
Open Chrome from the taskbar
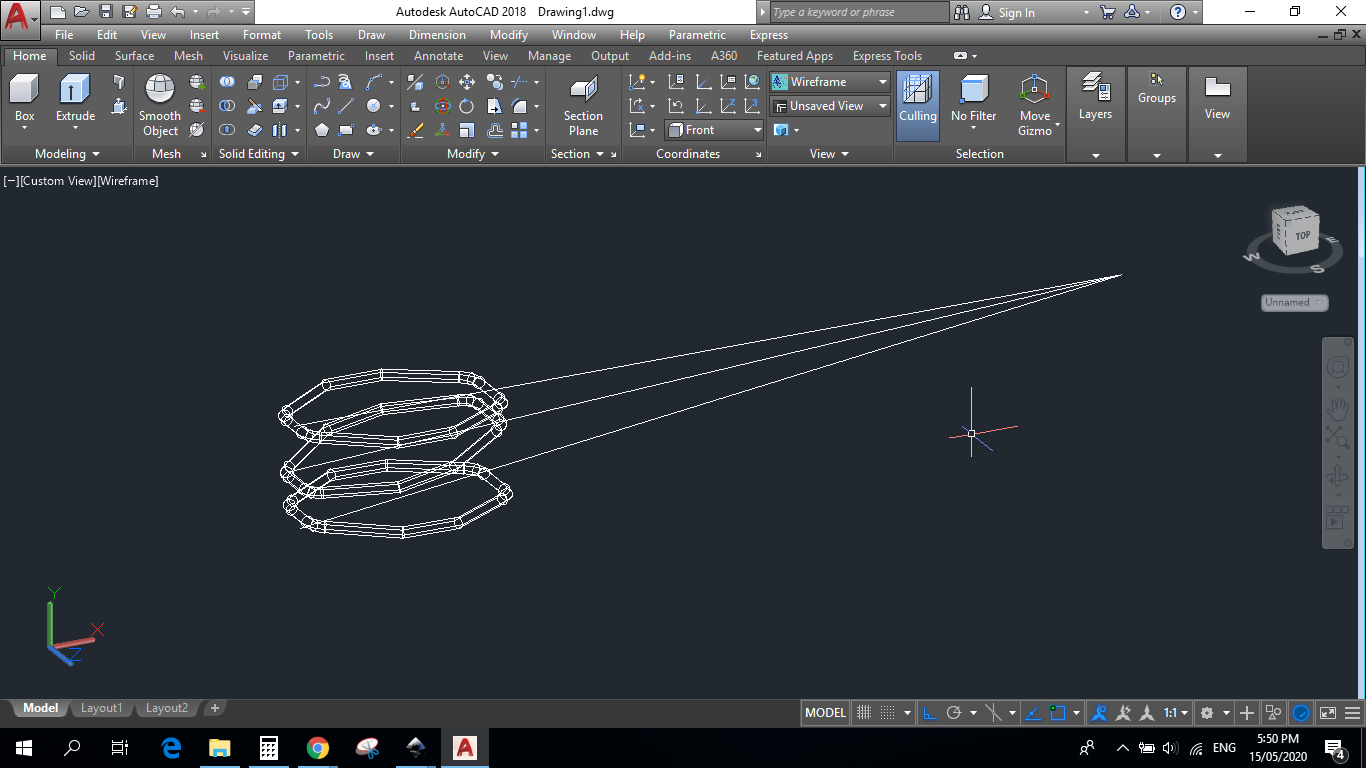coord(318,748)
